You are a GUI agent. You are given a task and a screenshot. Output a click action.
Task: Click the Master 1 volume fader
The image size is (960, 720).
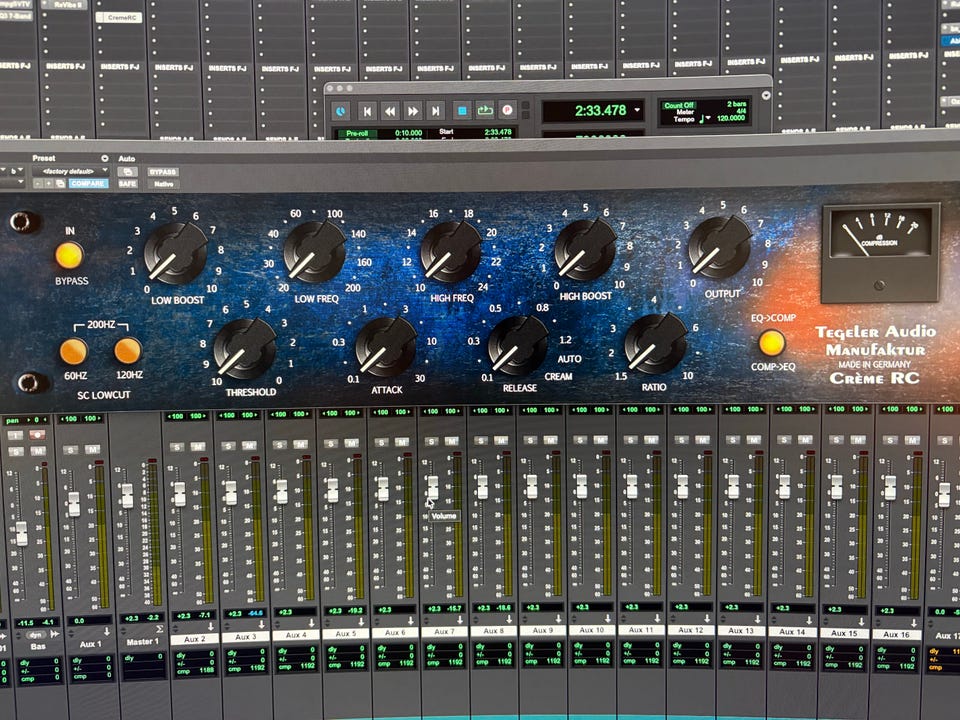coord(127,495)
